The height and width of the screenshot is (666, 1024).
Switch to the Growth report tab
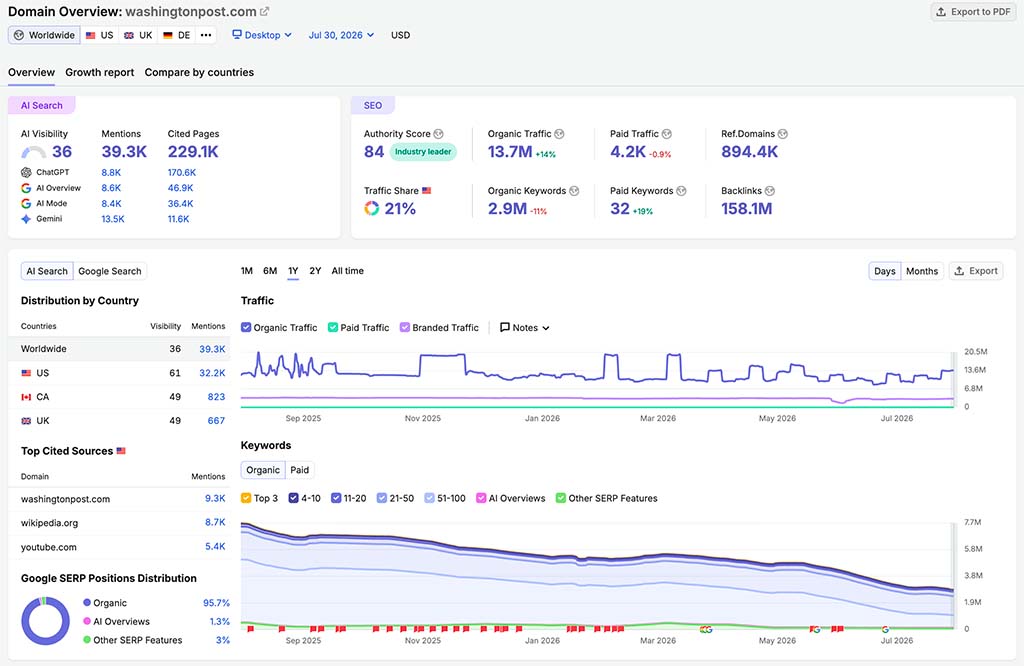[x=99, y=72]
